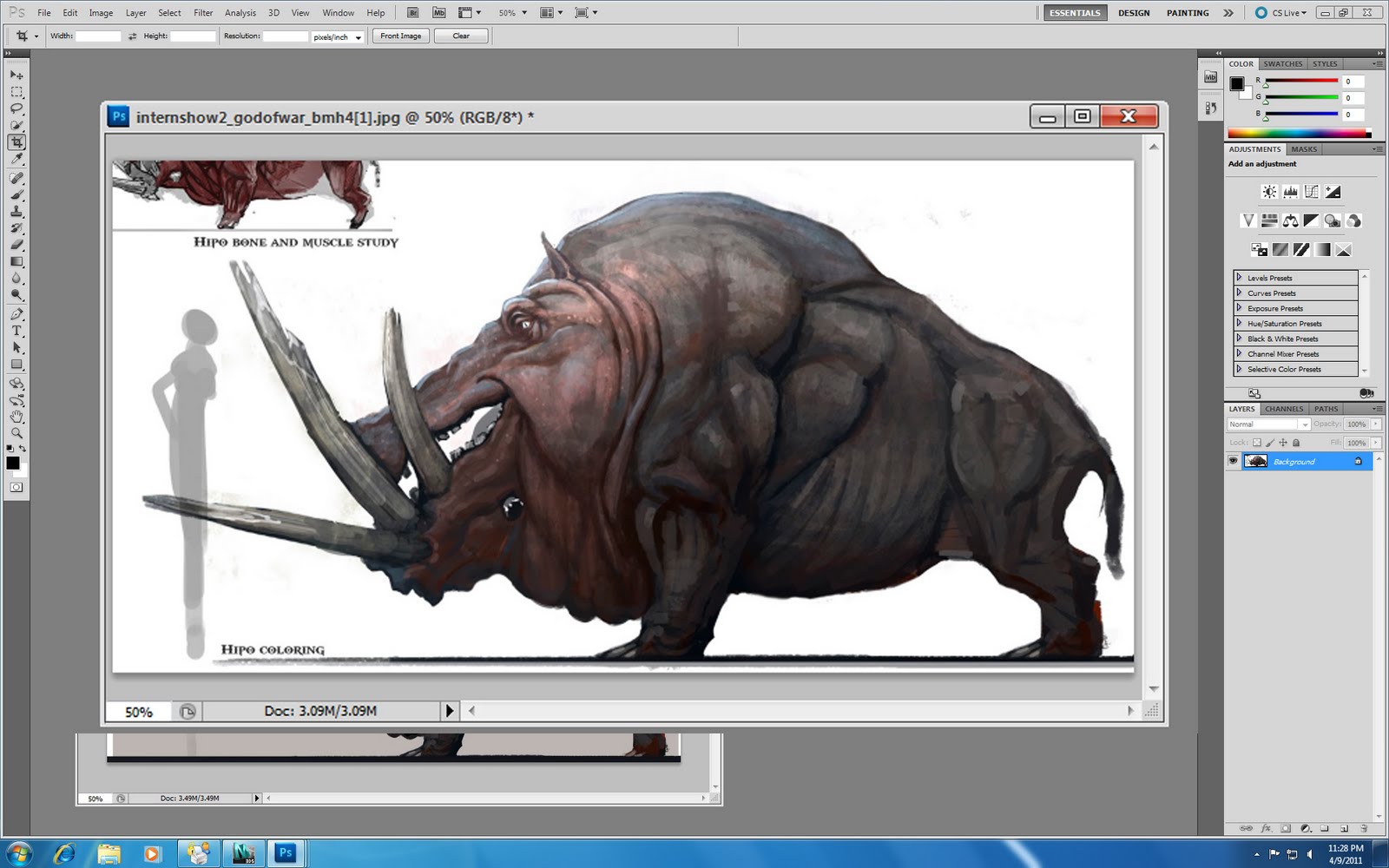Screen dimensions: 1389x868
Task: Select the Zoom tool in toolbox
Action: [16, 433]
